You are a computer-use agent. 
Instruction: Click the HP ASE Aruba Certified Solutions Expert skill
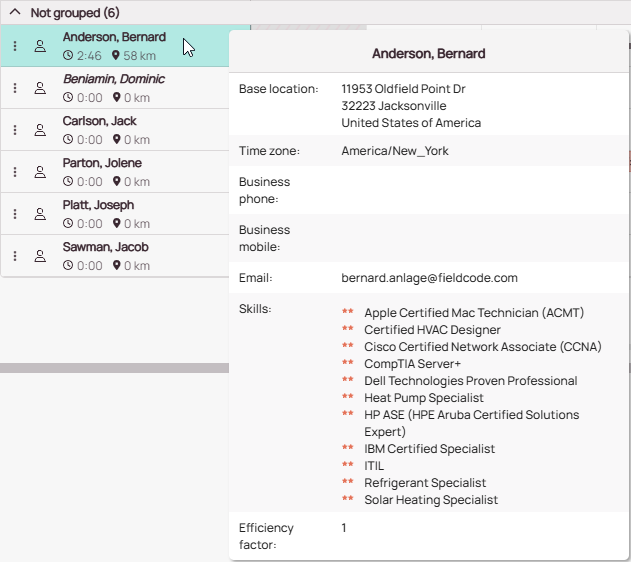pyautogui.click(x=471, y=423)
